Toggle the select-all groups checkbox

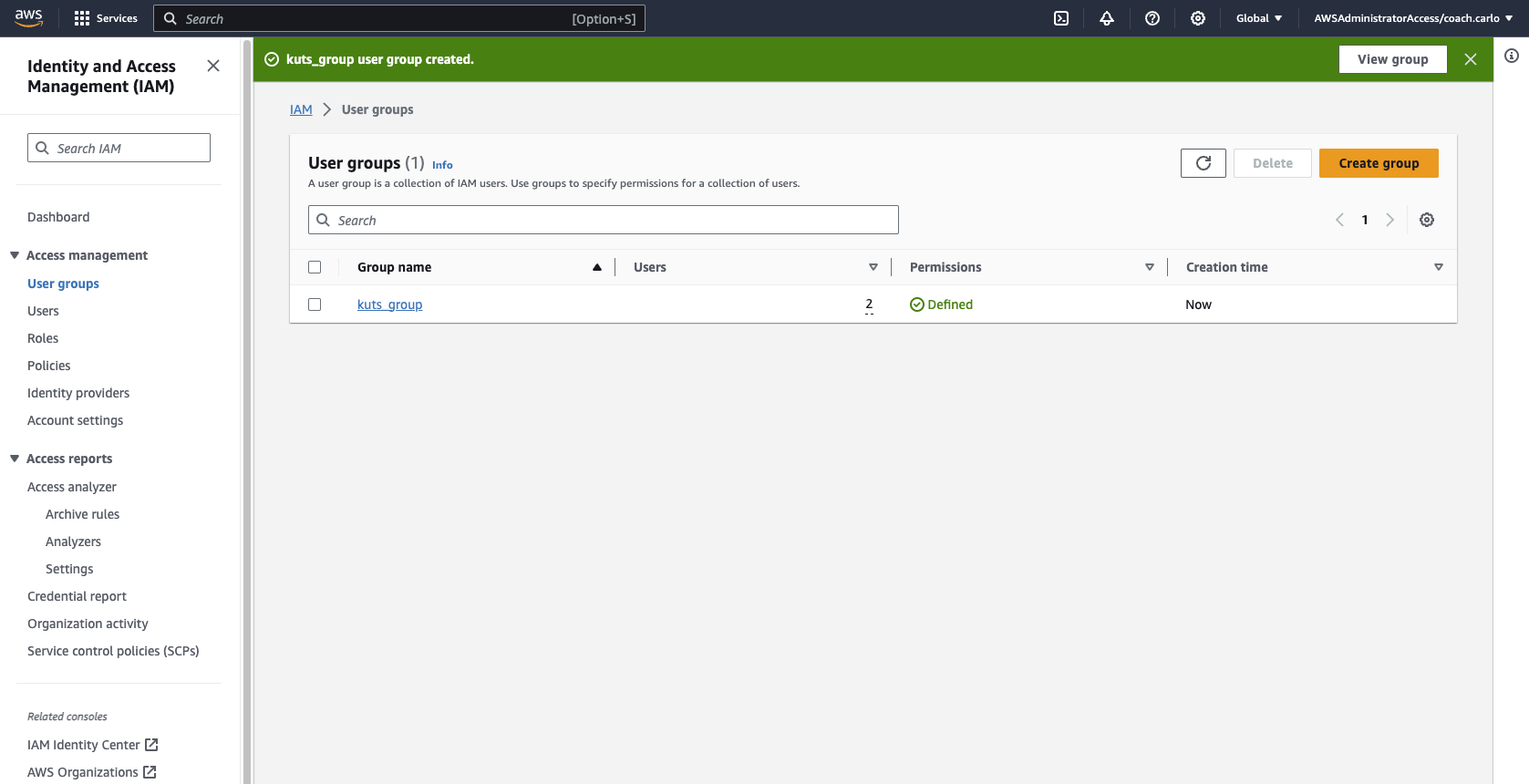315,267
